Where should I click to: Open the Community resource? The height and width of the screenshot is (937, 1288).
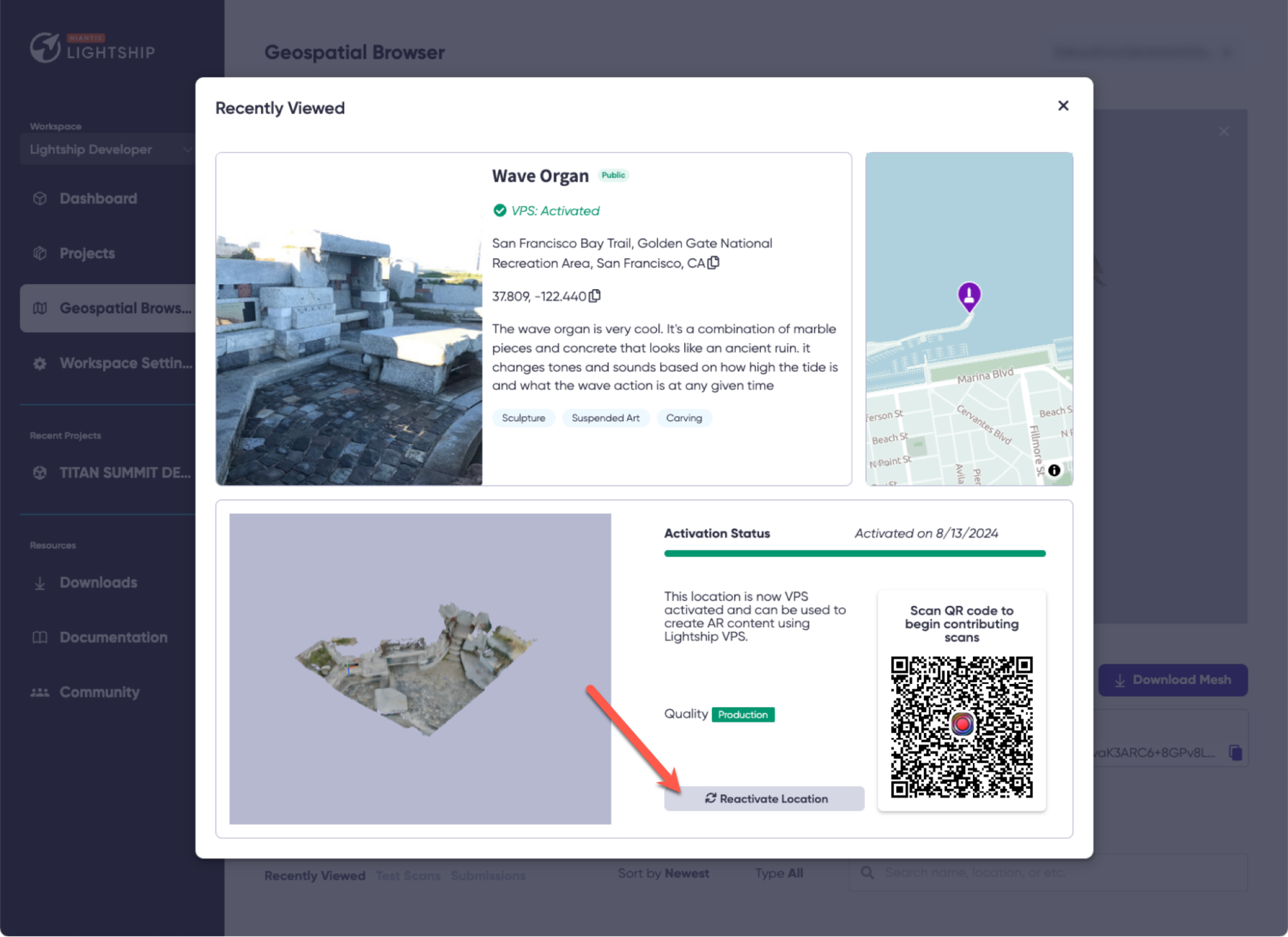100,692
